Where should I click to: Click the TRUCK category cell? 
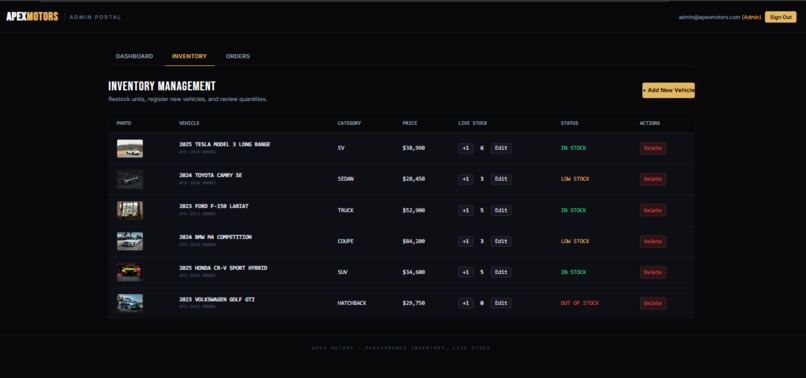coord(345,210)
